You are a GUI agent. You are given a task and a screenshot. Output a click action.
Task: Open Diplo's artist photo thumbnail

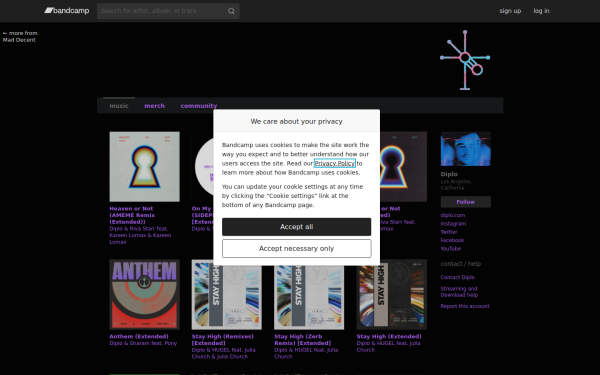[465, 149]
